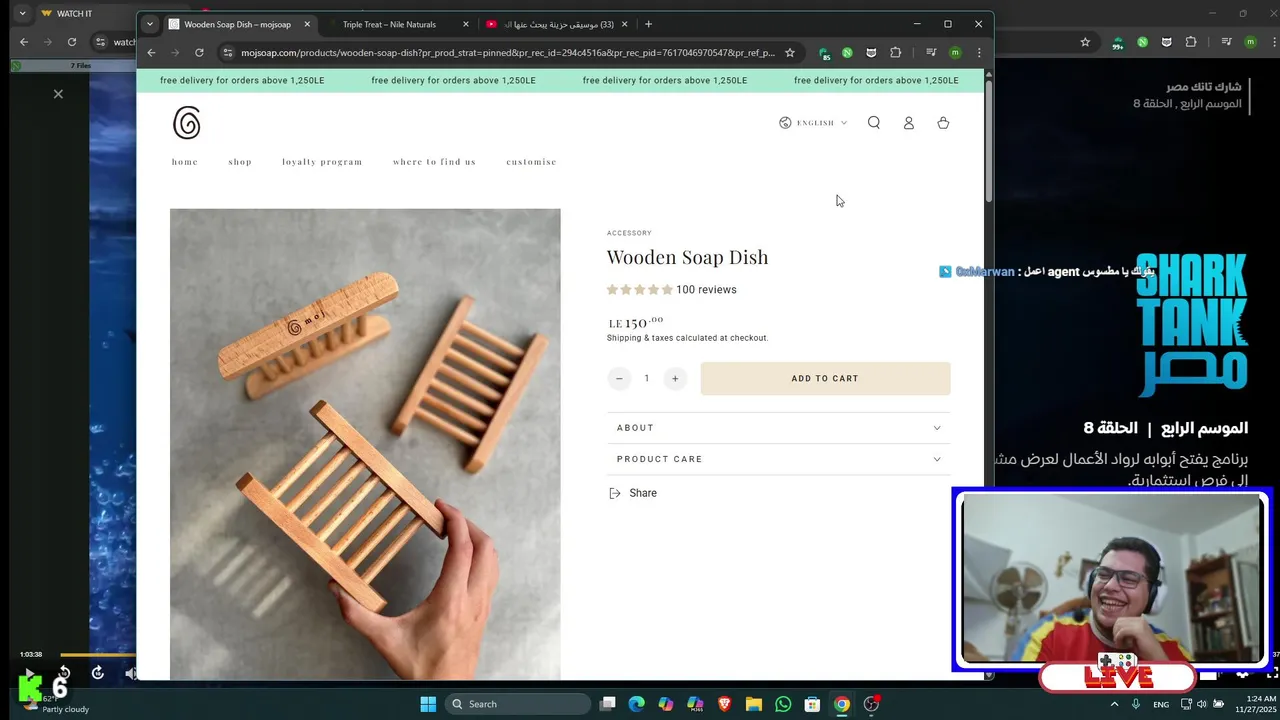Click the quantity number field
The image size is (1280, 720).
coord(647,378)
